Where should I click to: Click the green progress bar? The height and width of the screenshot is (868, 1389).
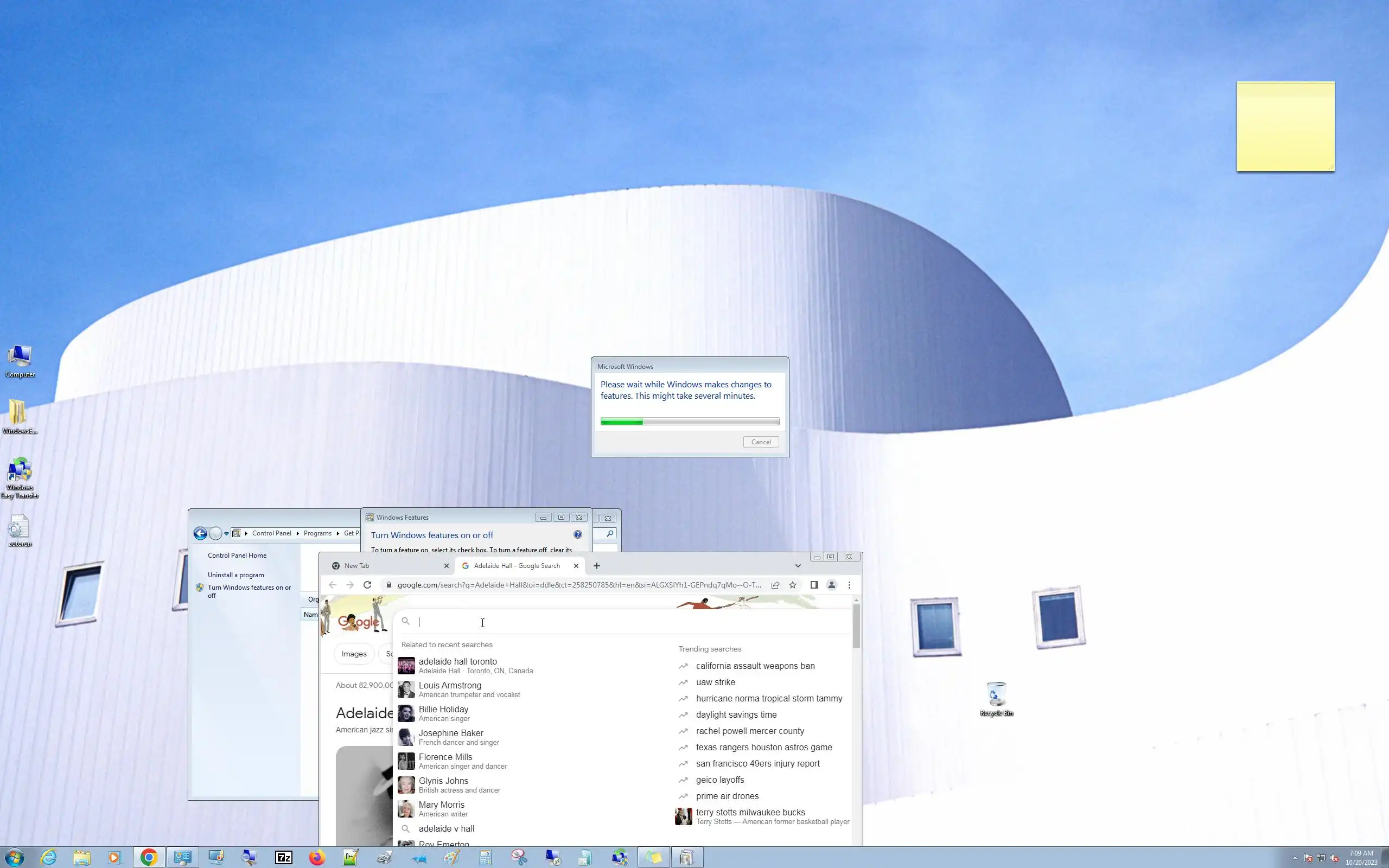point(622,422)
